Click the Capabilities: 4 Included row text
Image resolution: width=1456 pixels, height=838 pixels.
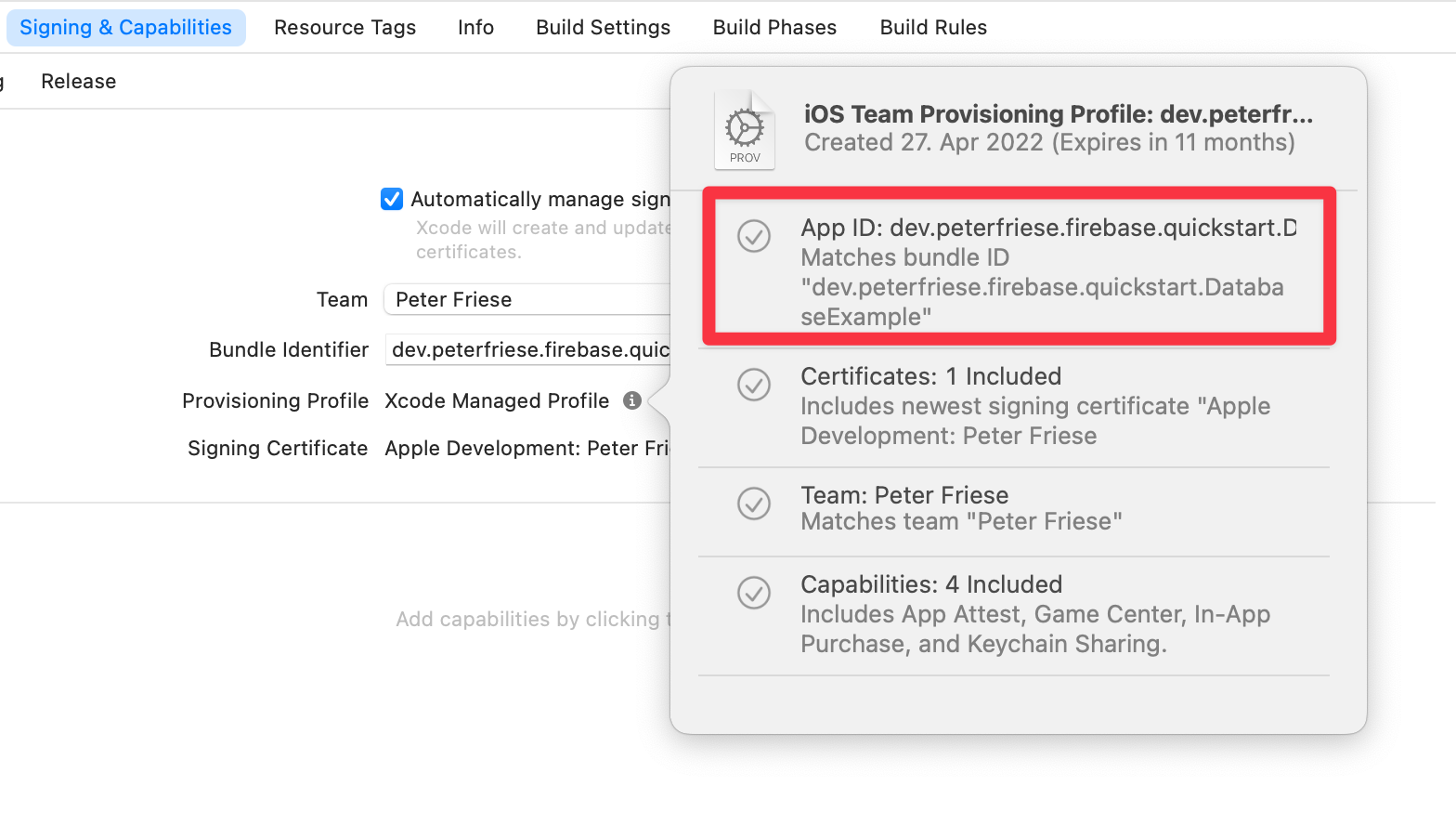931,584
